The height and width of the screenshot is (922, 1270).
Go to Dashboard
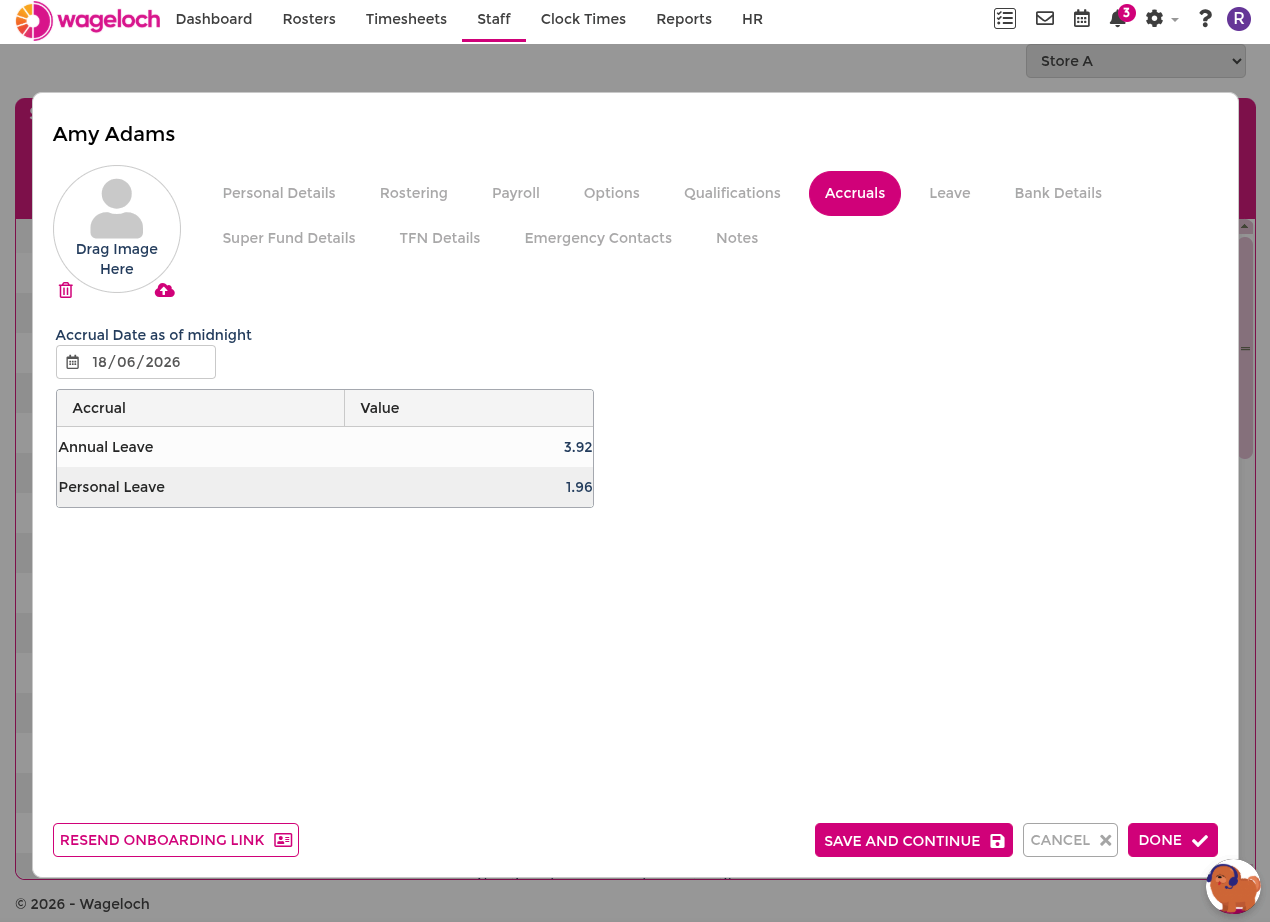coord(214,19)
